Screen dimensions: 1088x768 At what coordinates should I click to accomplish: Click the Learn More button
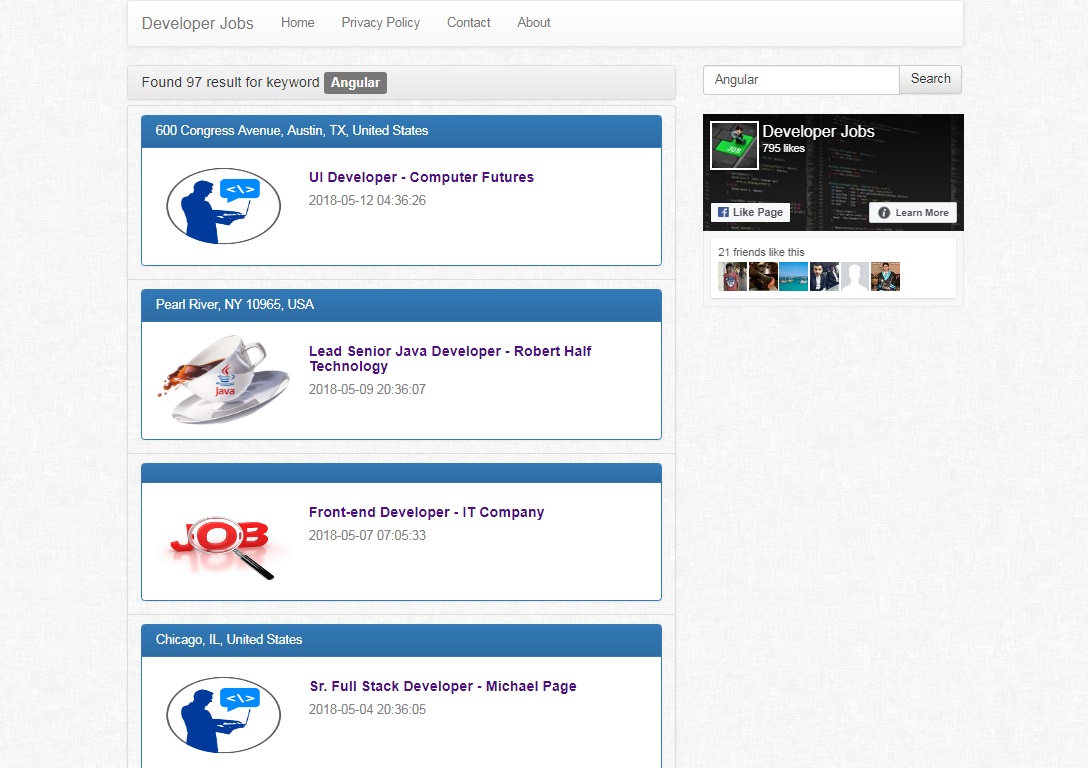coord(913,212)
